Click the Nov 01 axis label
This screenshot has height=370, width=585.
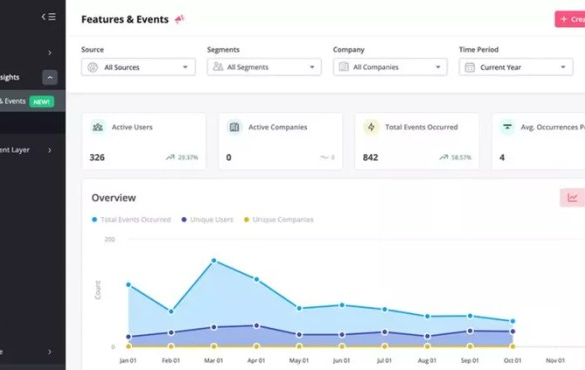pos(555,360)
